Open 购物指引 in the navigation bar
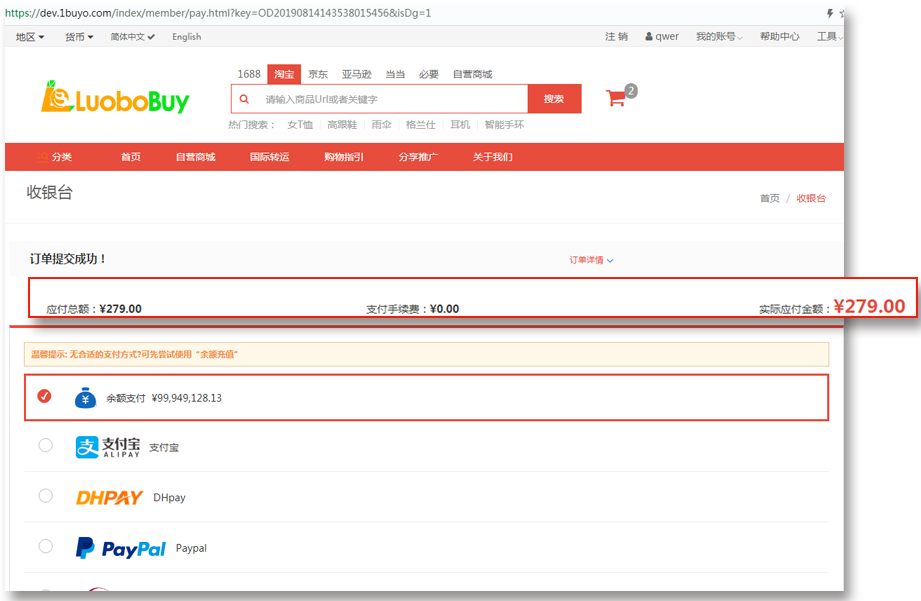The height and width of the screenshot is (601, 921). tap(344, 157)
